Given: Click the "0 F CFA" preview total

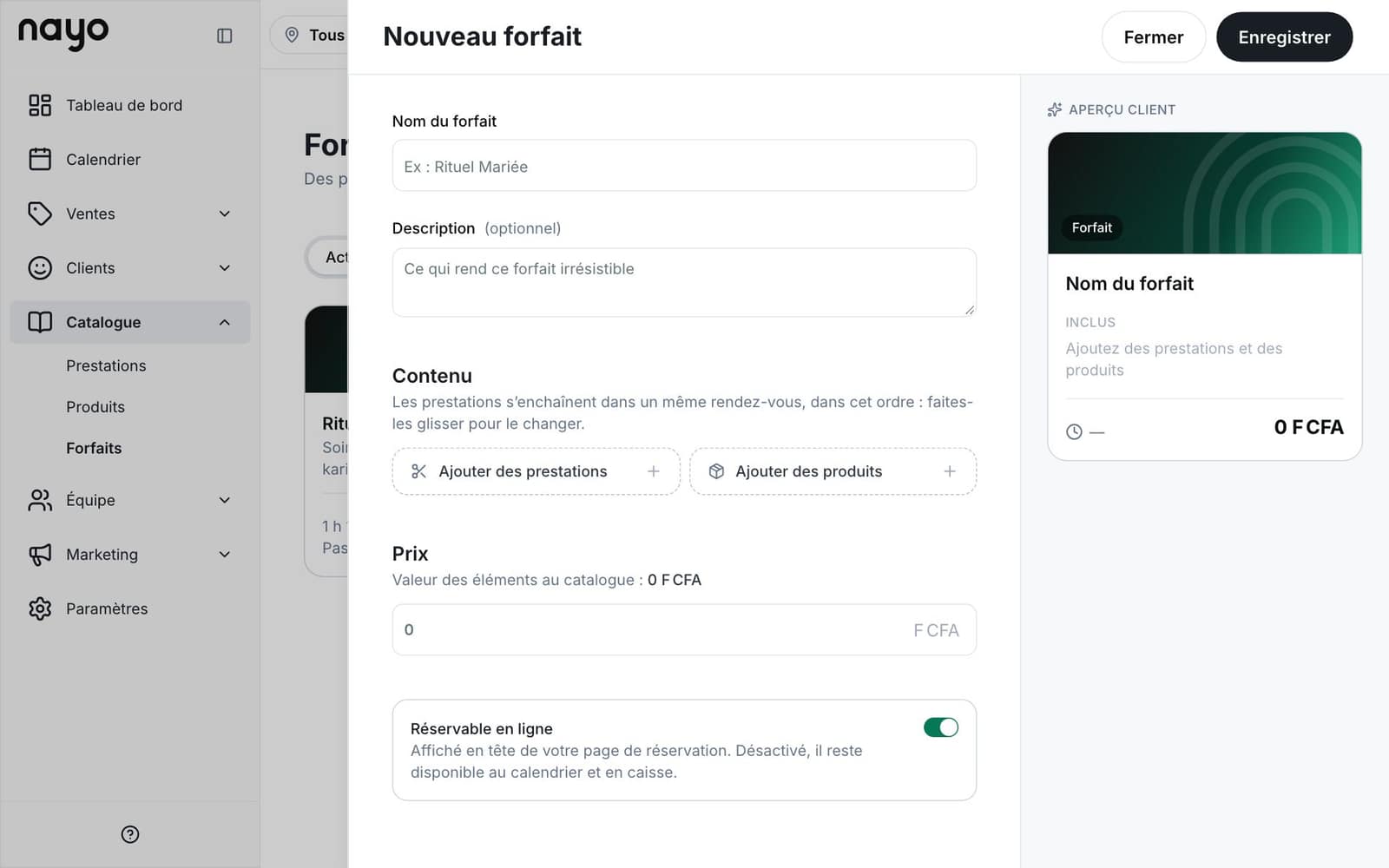Looking at the screenshot, I should [x=1308, y=427].
